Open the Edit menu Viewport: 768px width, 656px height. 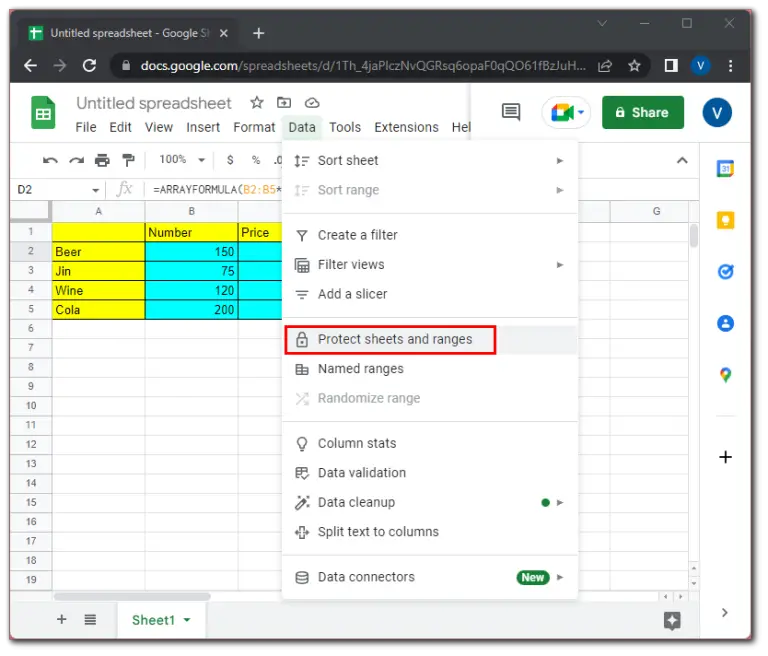pos(120,127)
